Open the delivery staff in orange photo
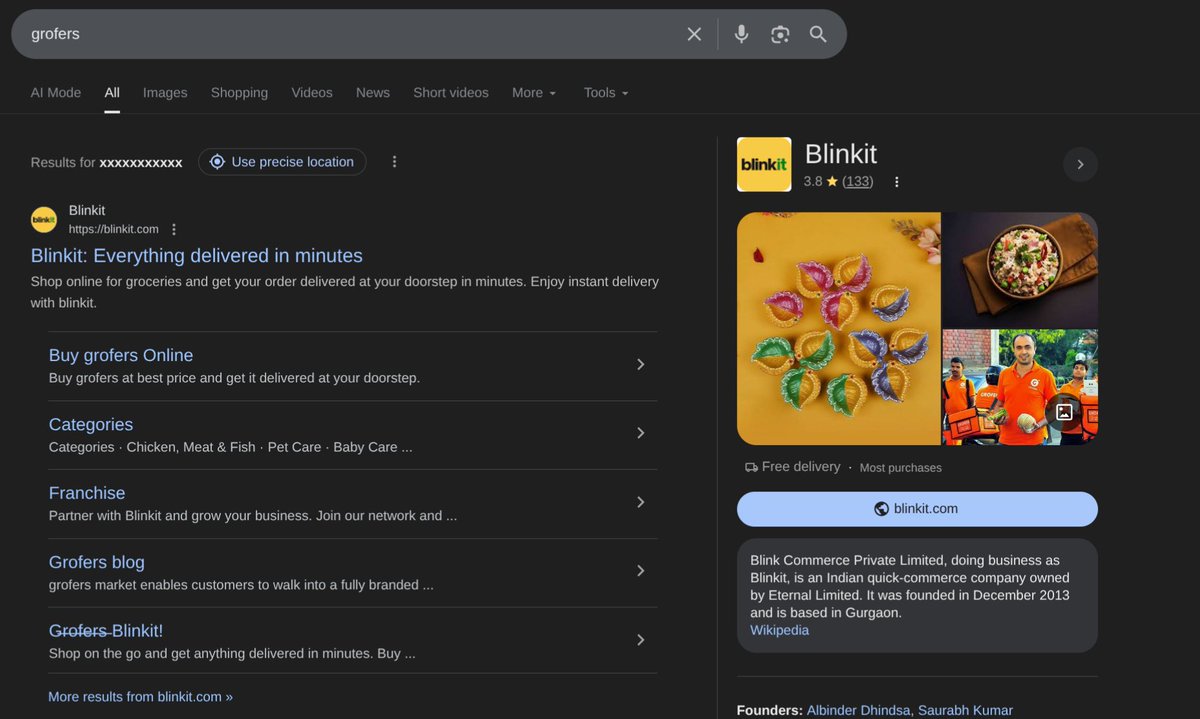Screen dimensions: 1200x719 pyautogui.click(x=1020, y=388)
